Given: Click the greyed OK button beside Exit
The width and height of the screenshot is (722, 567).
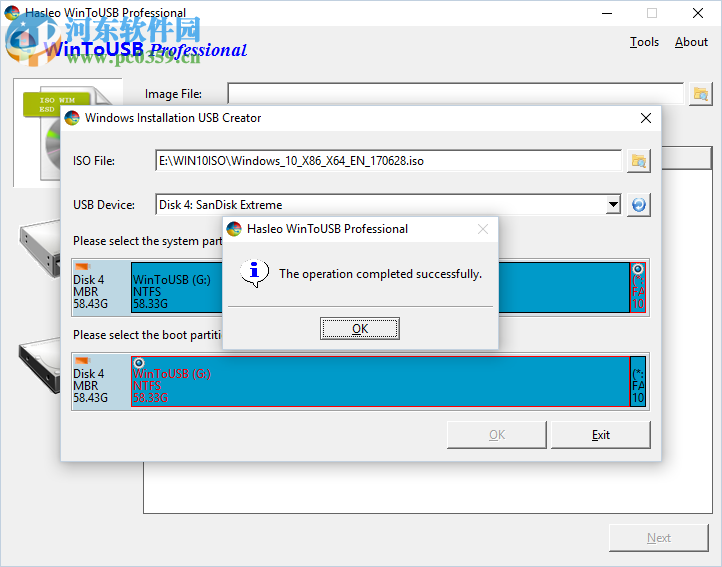Looking at the screenshot, I should 497,435.
